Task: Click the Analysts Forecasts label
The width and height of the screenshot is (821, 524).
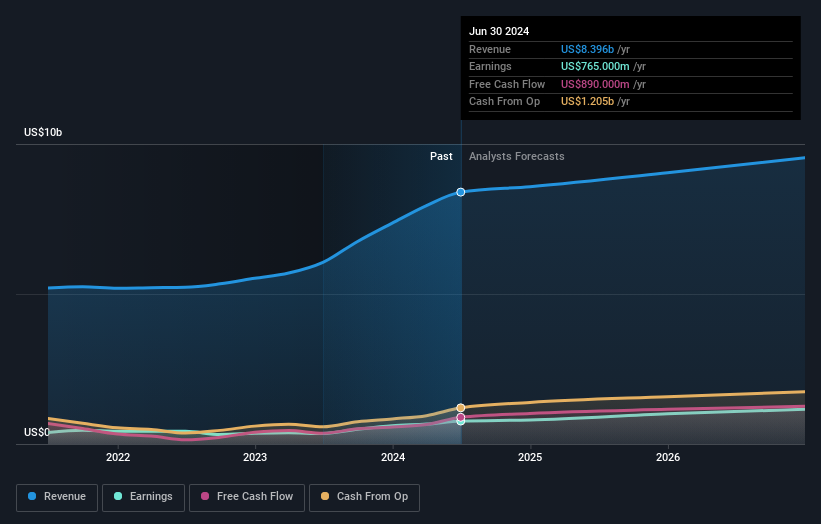Action: pos(517,157)
